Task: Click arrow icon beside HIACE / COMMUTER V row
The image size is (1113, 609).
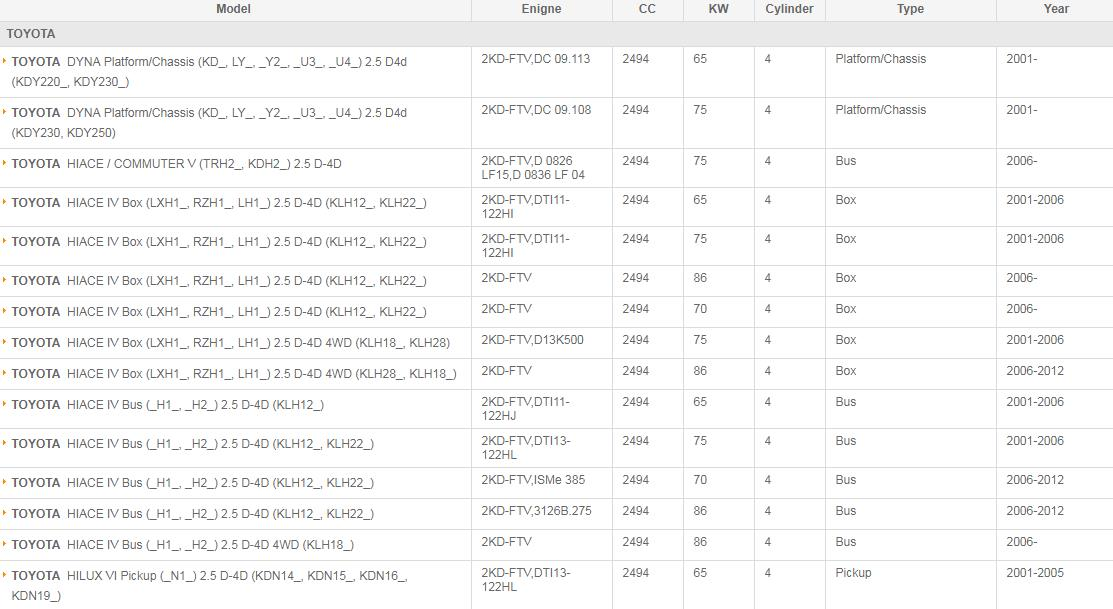Action: click(5, 163)
